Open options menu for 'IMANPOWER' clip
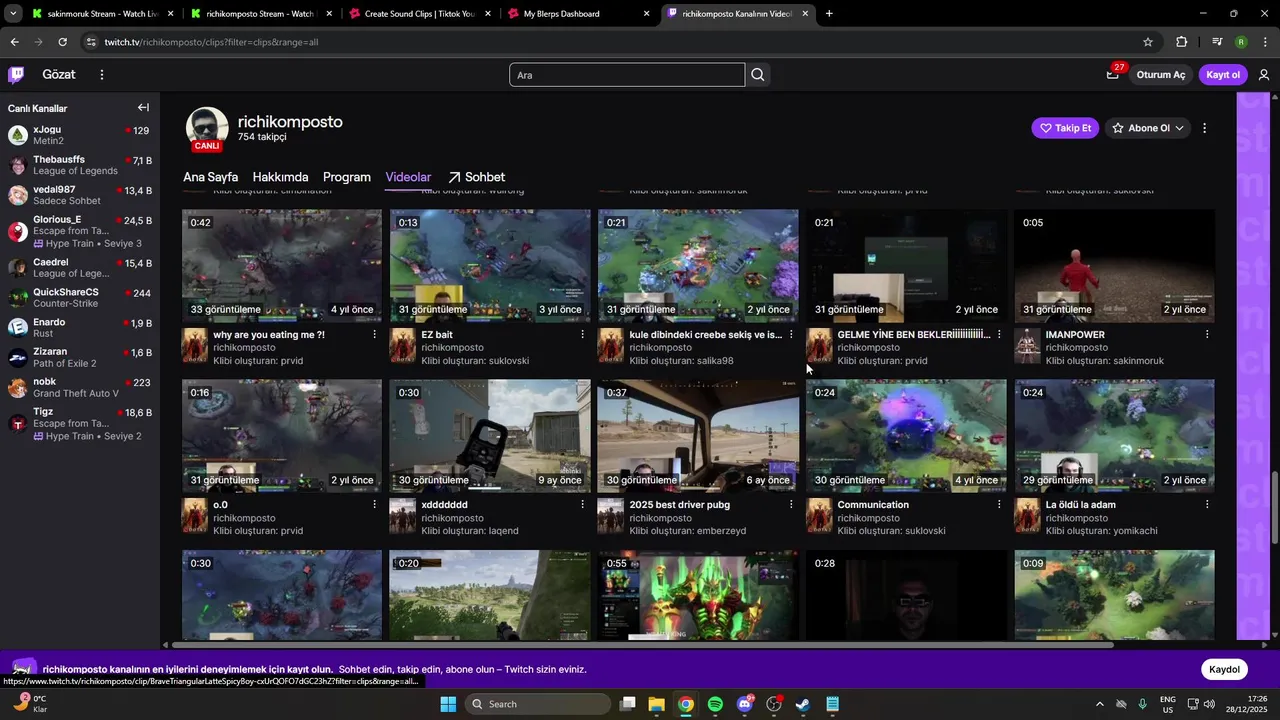The image size is (1280, 720). [x=1206, y=335]
